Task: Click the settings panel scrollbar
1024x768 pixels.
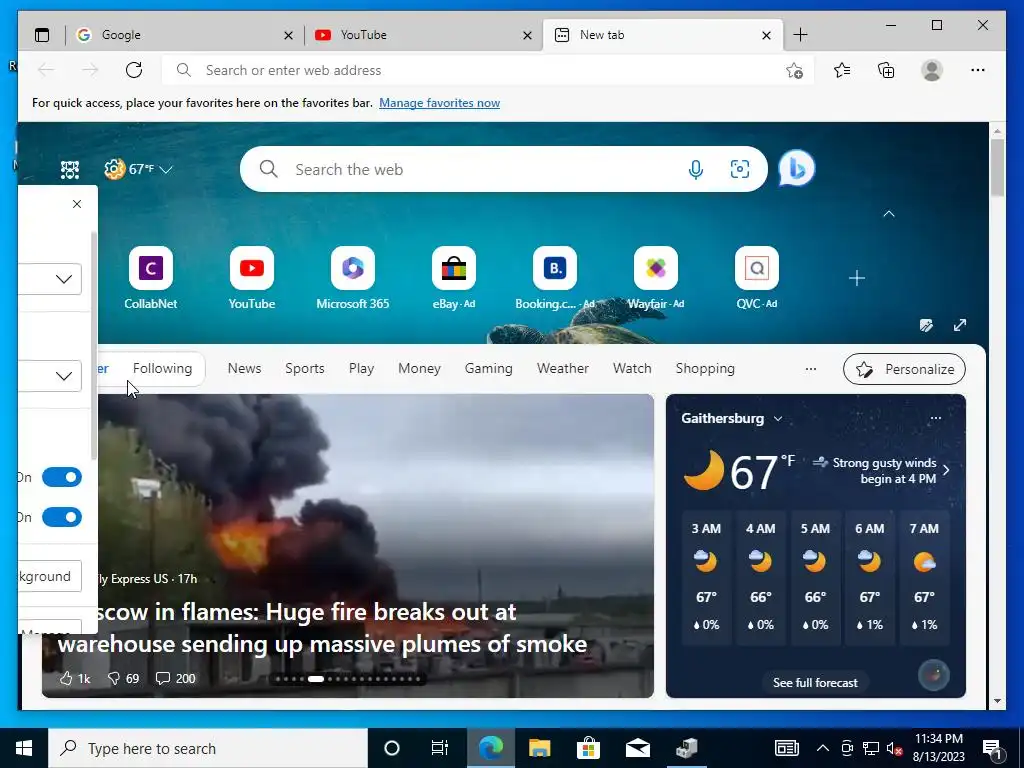Action: click(93, 346)
